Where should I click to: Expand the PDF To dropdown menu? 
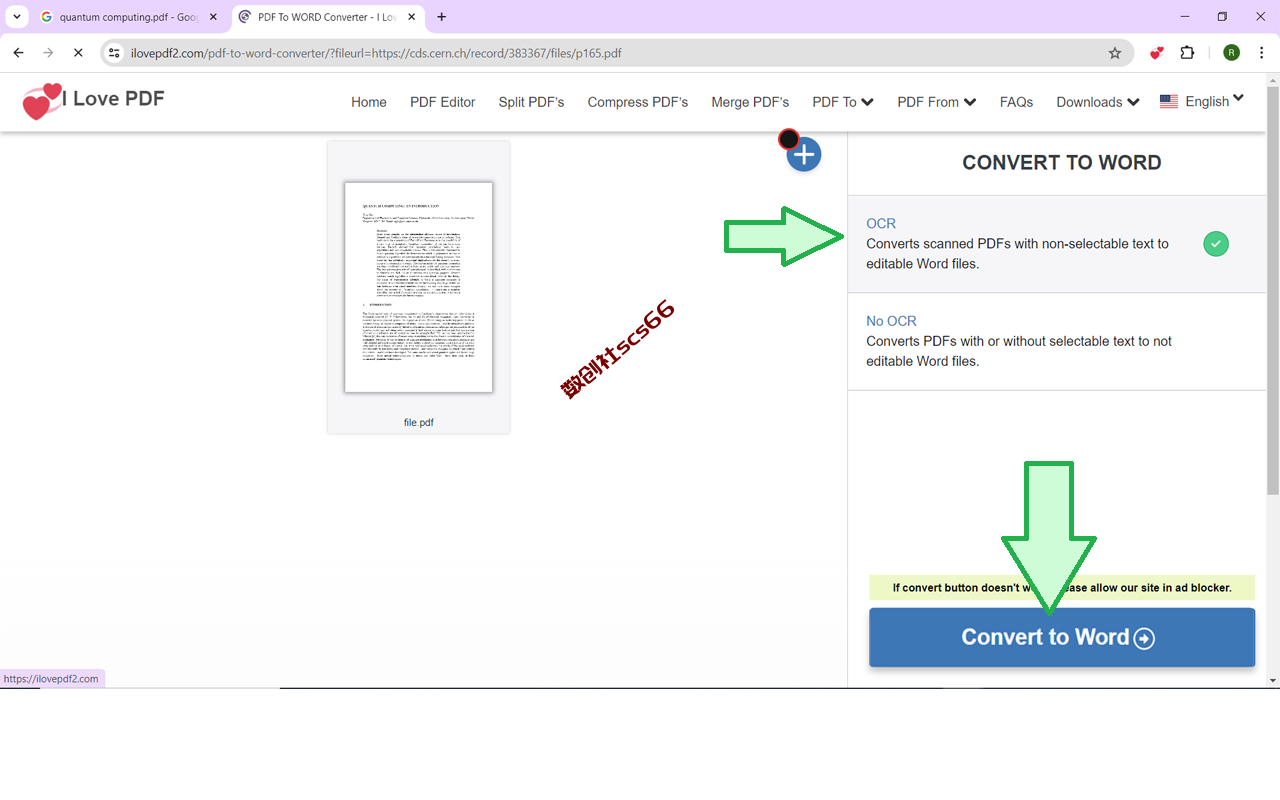[x=843, y=102]
